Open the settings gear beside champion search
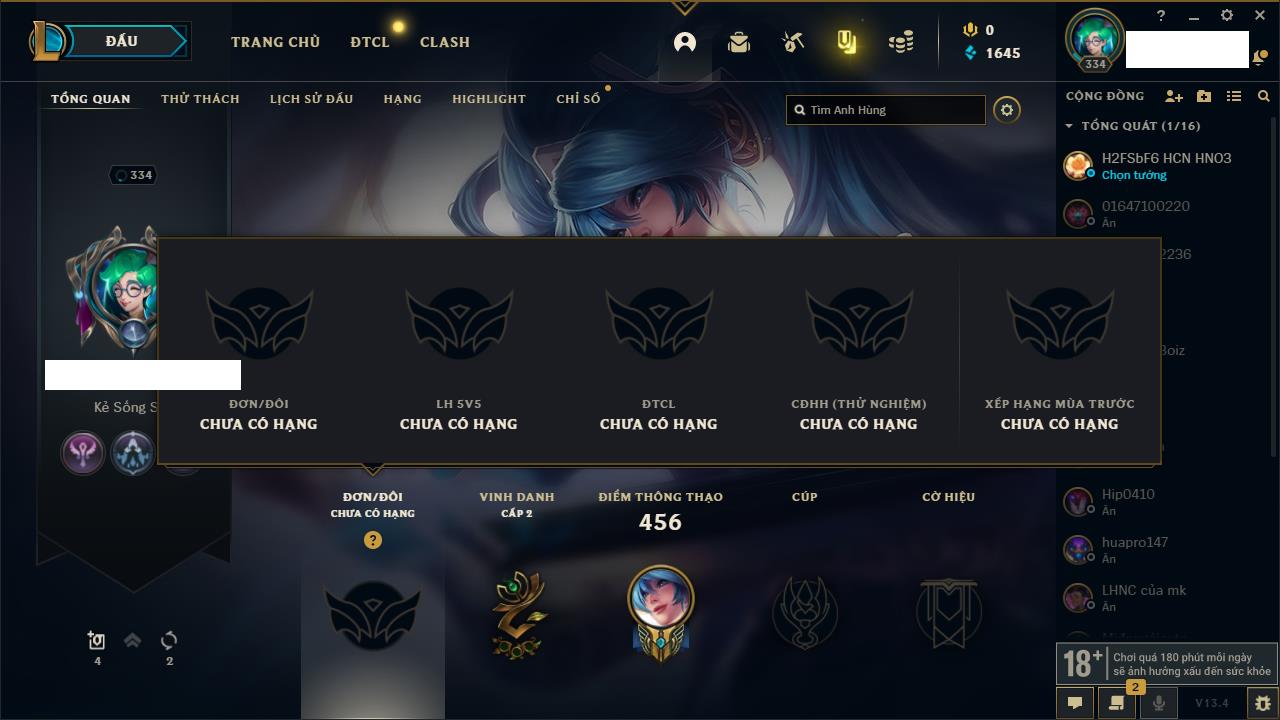 click(x=1007, y=110)
